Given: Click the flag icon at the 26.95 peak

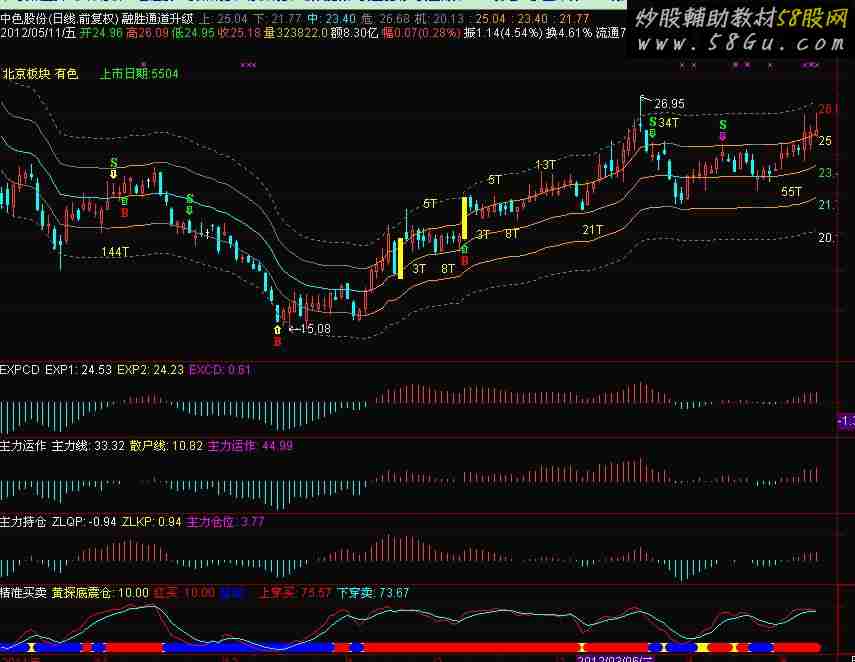Looking at the screenshot, I should tap(645, 99).
